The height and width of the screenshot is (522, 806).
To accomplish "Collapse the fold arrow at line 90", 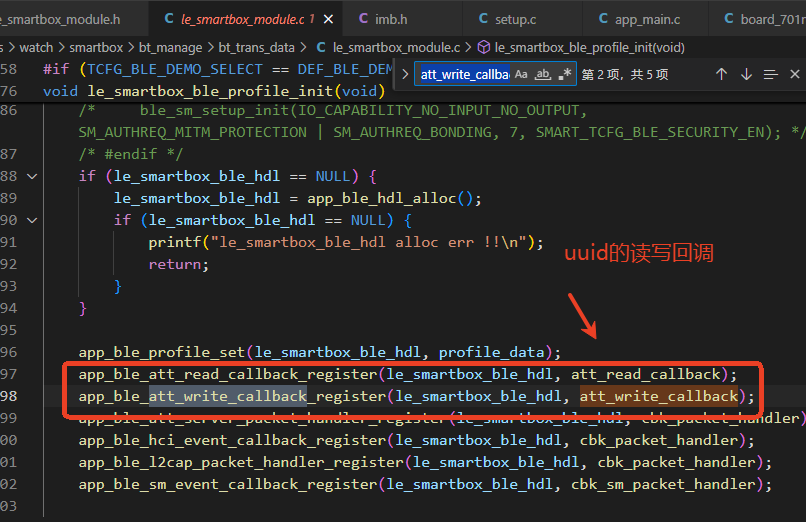I will [x=32, y=220].
